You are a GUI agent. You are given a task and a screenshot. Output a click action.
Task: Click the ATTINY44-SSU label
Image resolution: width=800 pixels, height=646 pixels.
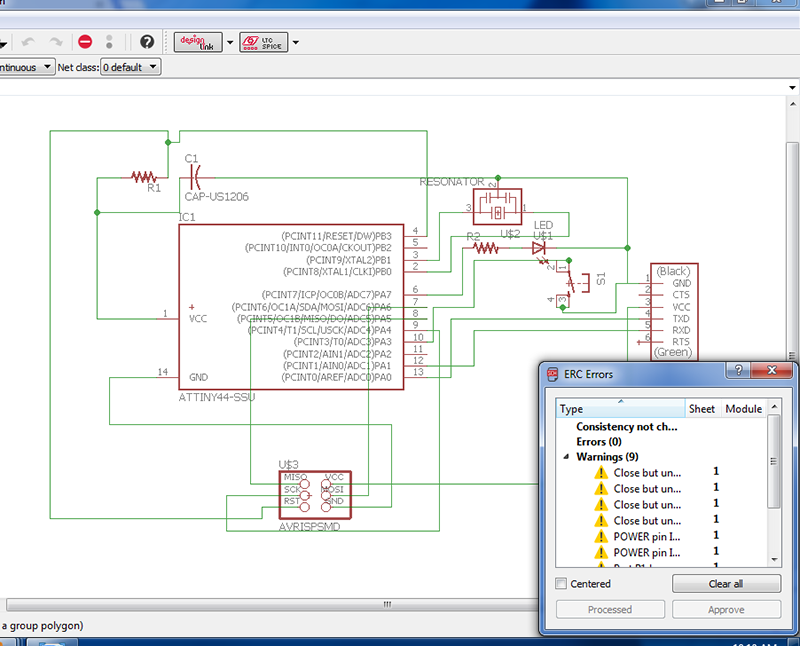tap(217, 397)
